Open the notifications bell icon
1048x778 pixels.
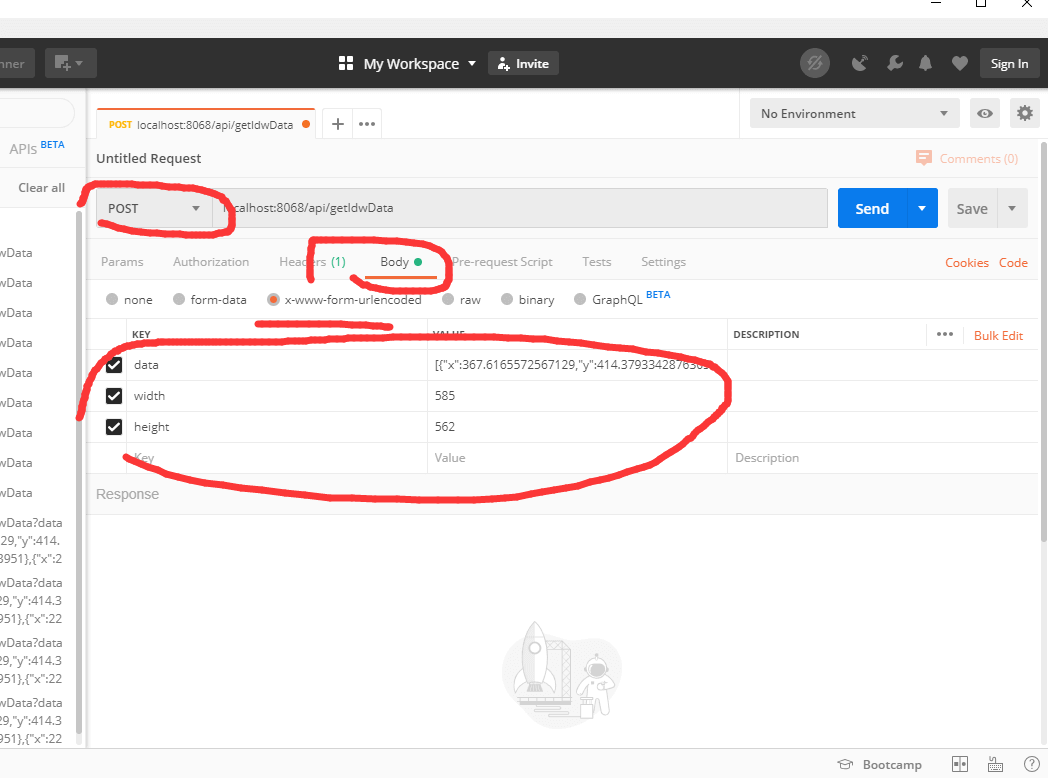[x=926, y=64]
